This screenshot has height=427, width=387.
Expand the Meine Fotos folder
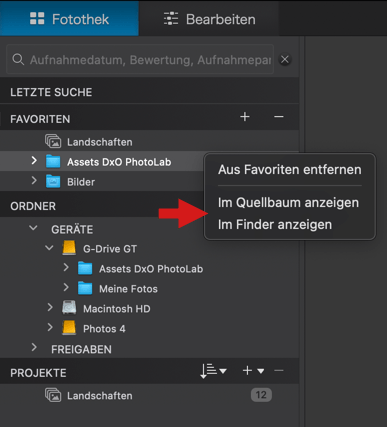pos(66,287)
